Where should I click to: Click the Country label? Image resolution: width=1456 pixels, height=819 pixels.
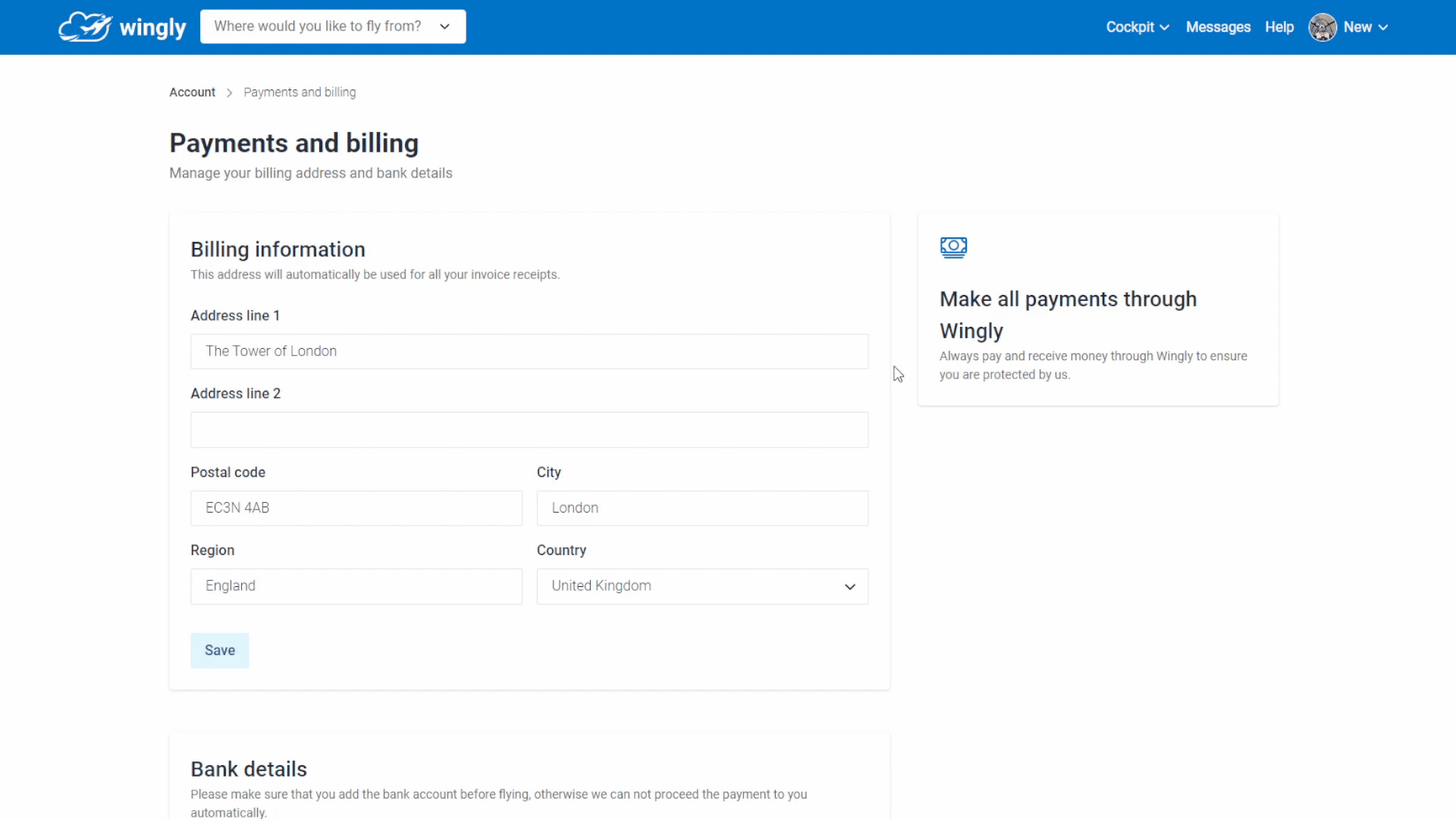pyautogui.click(x=561, y=551)
